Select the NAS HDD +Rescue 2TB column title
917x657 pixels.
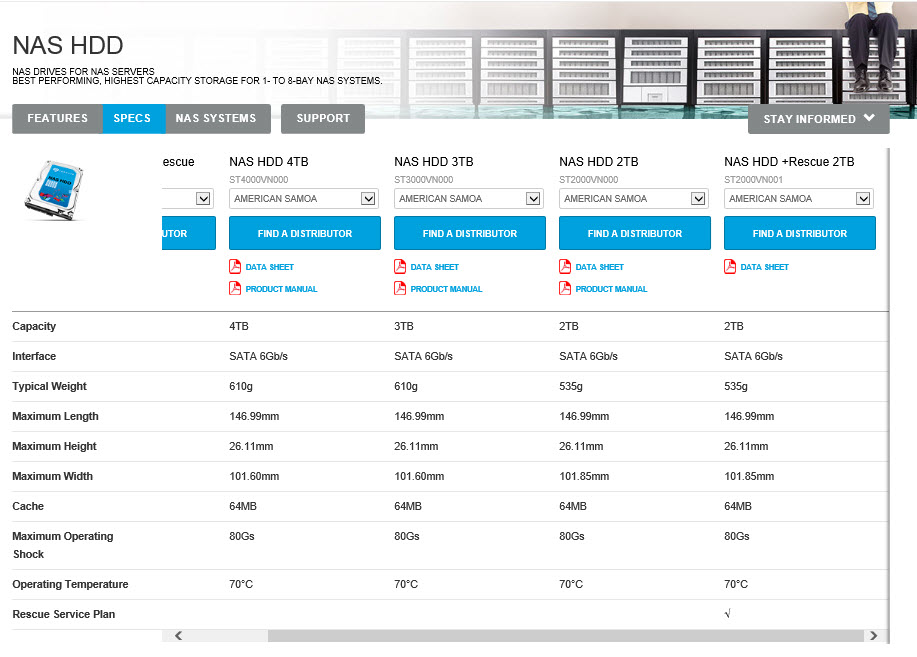(x=789, y=162)
